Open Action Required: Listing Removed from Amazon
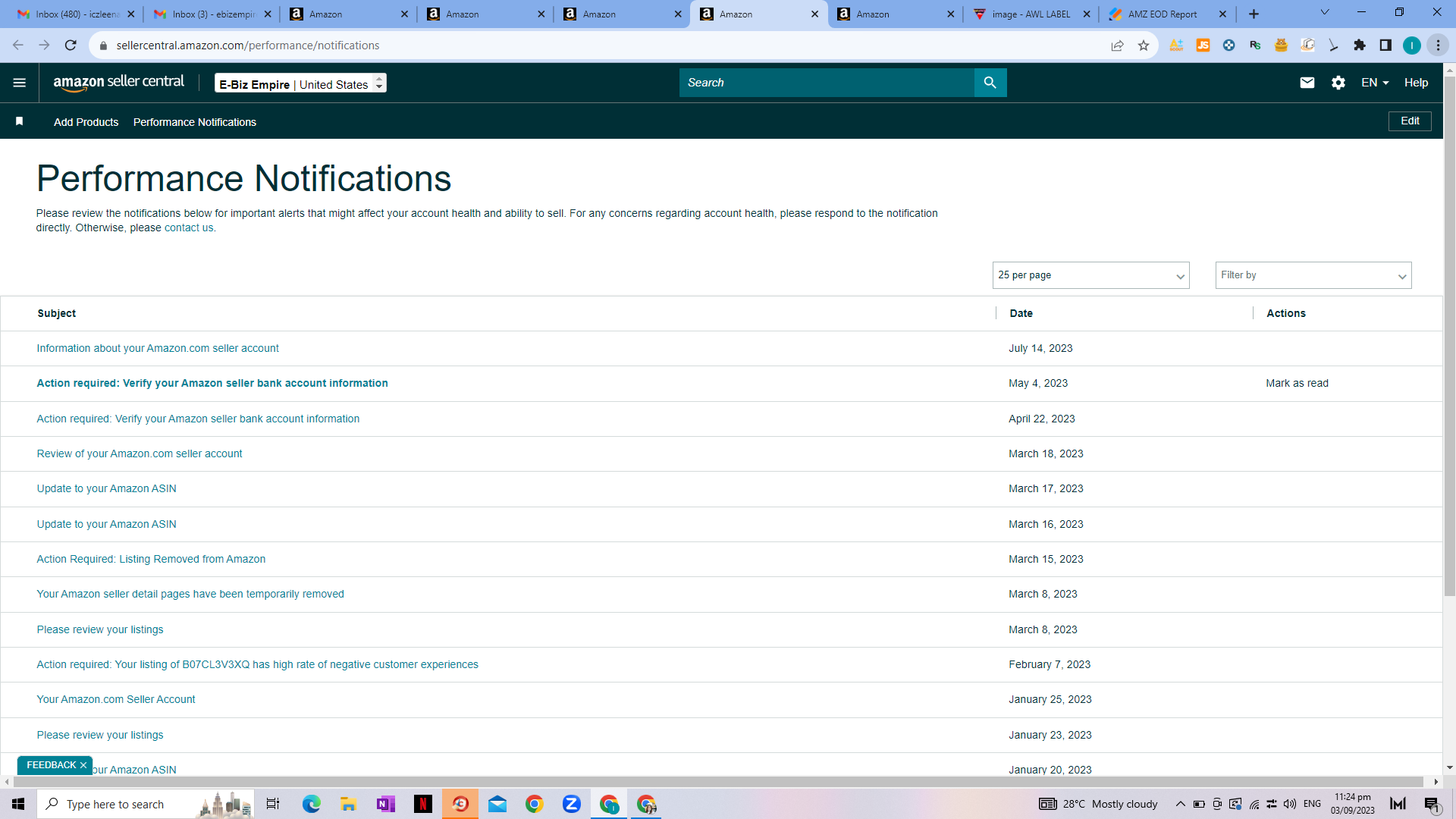 pyautogui.click(x=151, y=560)
